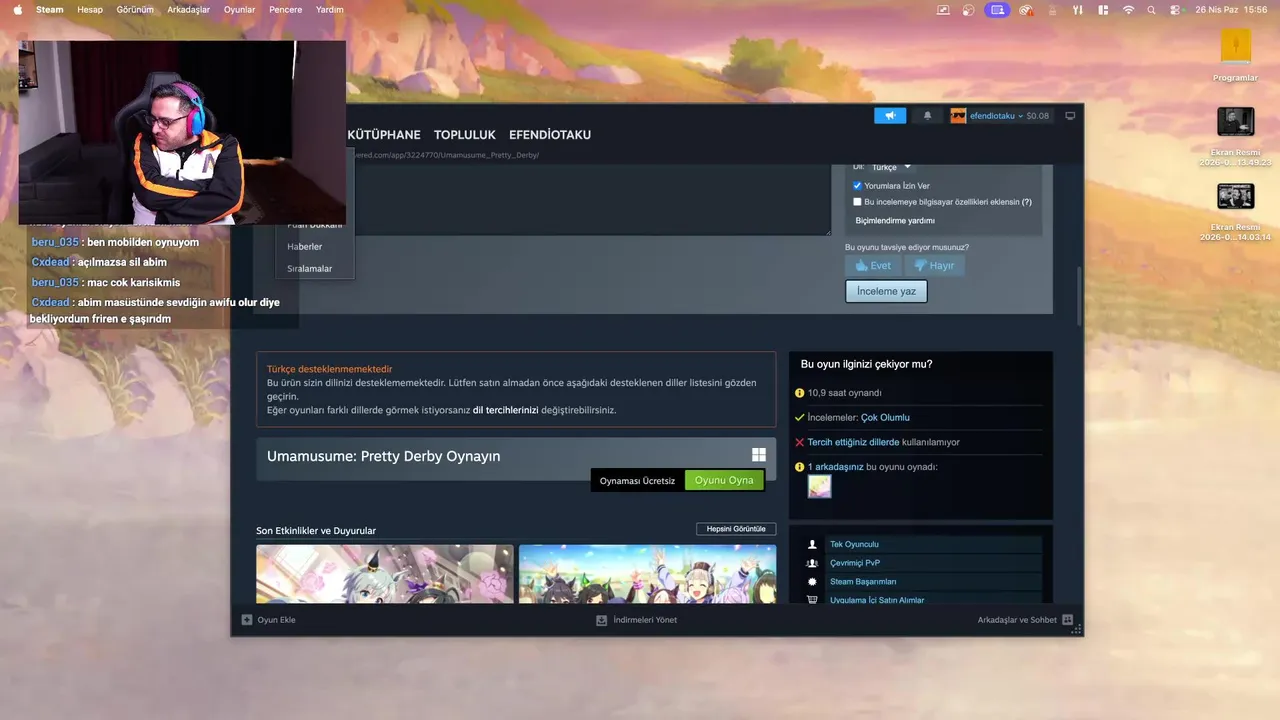Open Arkadaşlar ve Sohbet panel
Screen dimensions: 1280x720
1017,620
